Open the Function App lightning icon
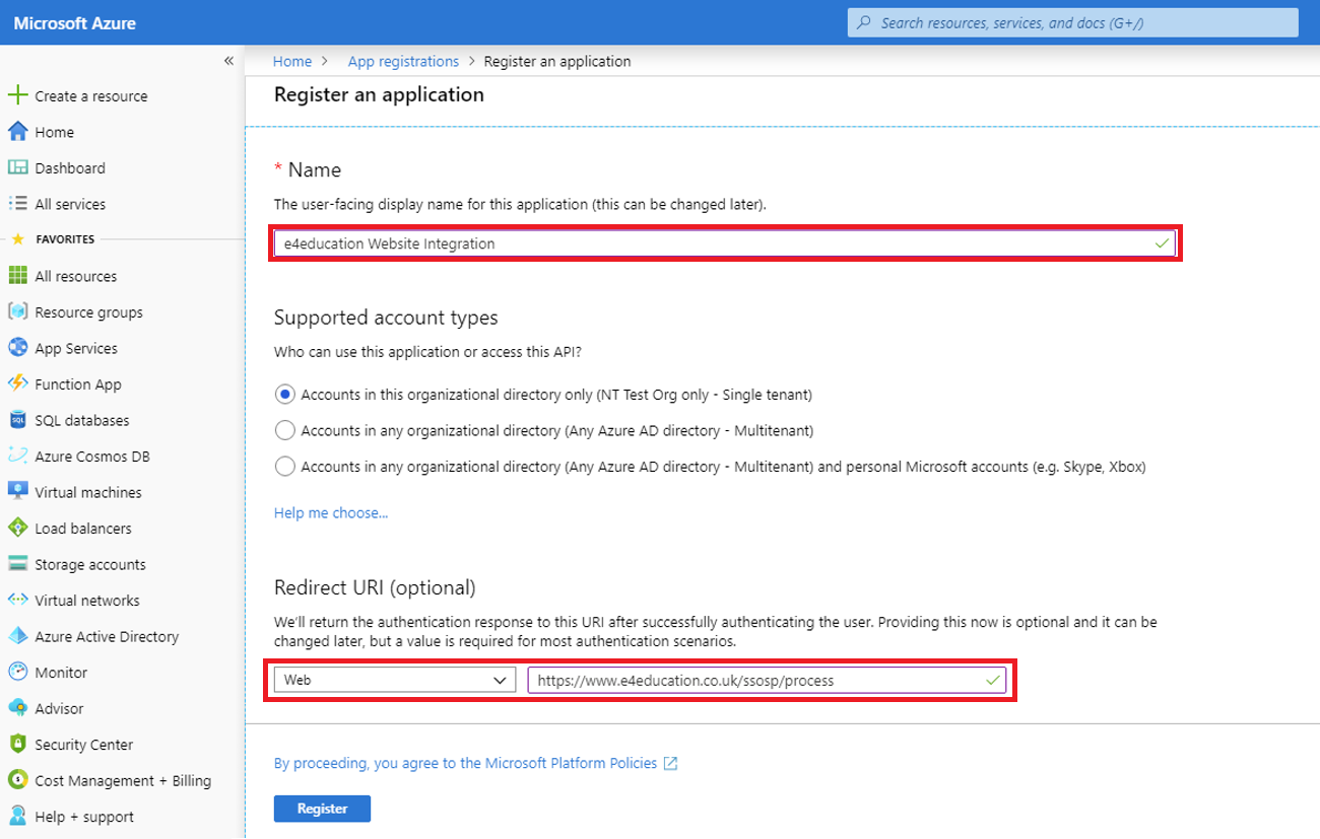Image resolution: width=1320 pixels, height=839 pixels. pos(17,384)
